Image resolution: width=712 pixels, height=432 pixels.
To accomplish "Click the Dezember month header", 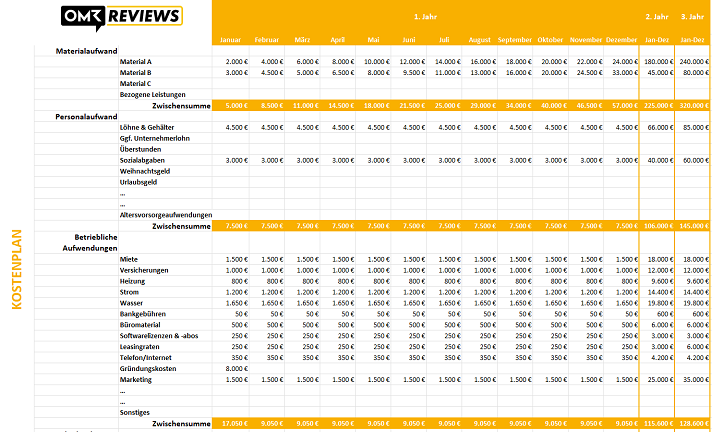I will click(621, 40).
